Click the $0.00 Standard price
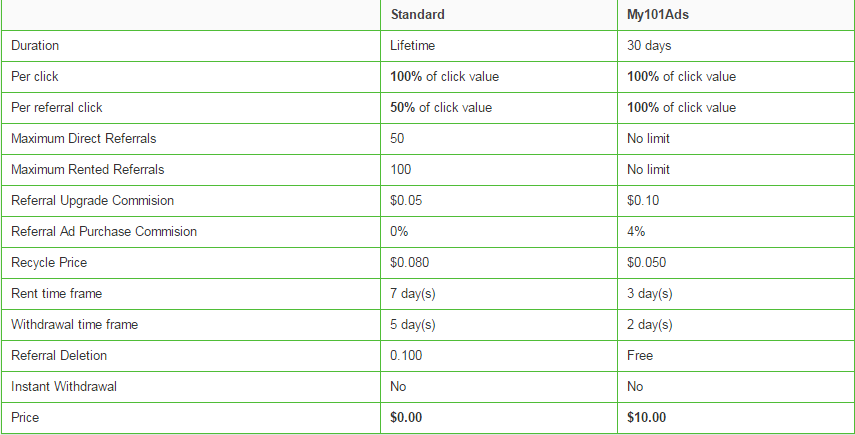The width and height of the screenshot is (855, 435). (x=406, y=418)
